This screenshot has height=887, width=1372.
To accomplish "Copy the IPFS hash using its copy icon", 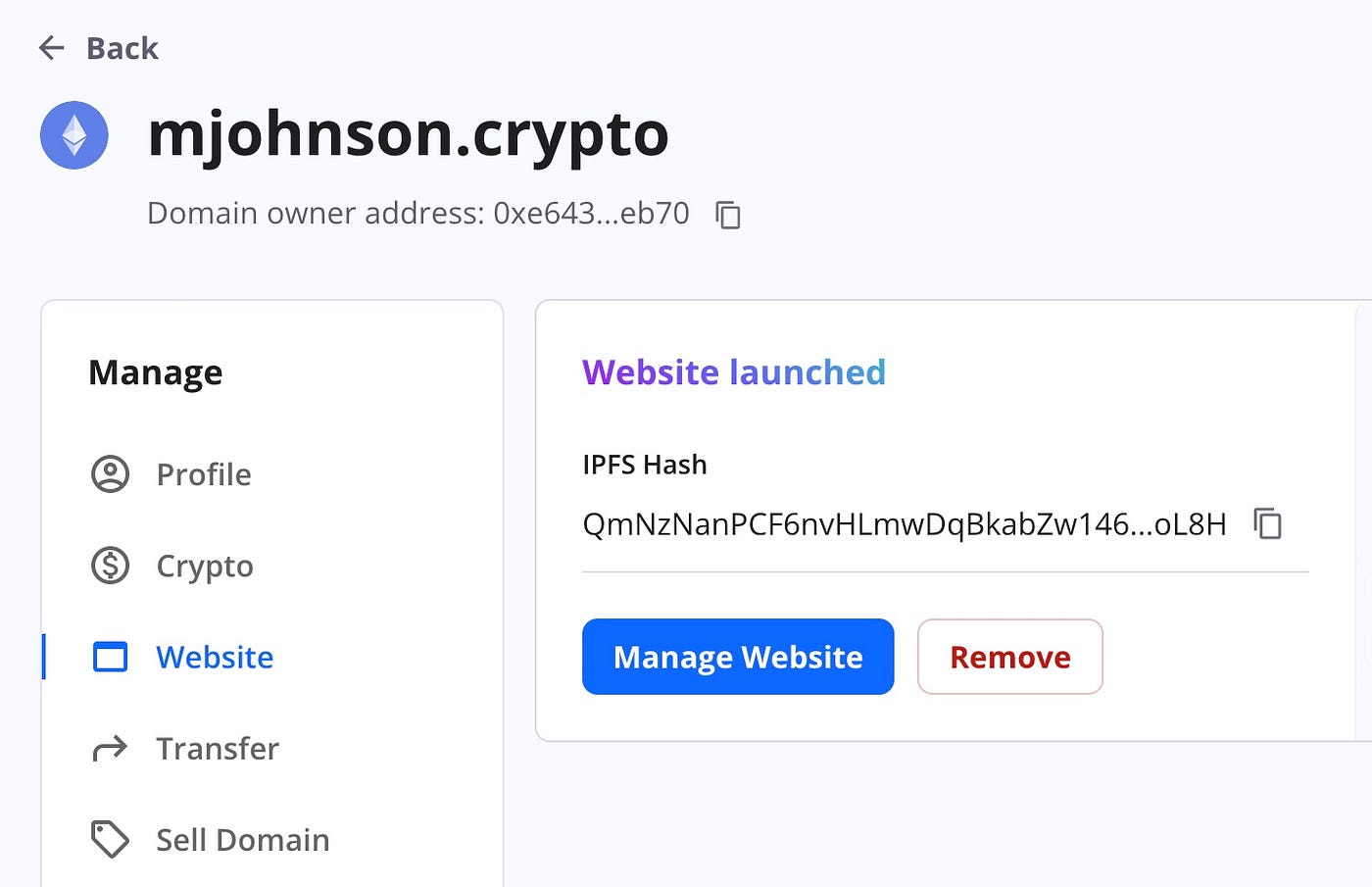I will (1268, 524).
